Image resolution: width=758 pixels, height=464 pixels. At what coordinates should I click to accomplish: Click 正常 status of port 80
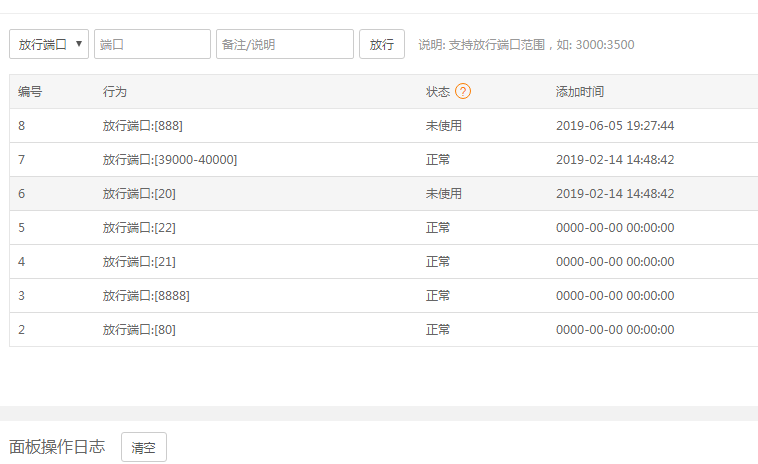tap(438, 329)
